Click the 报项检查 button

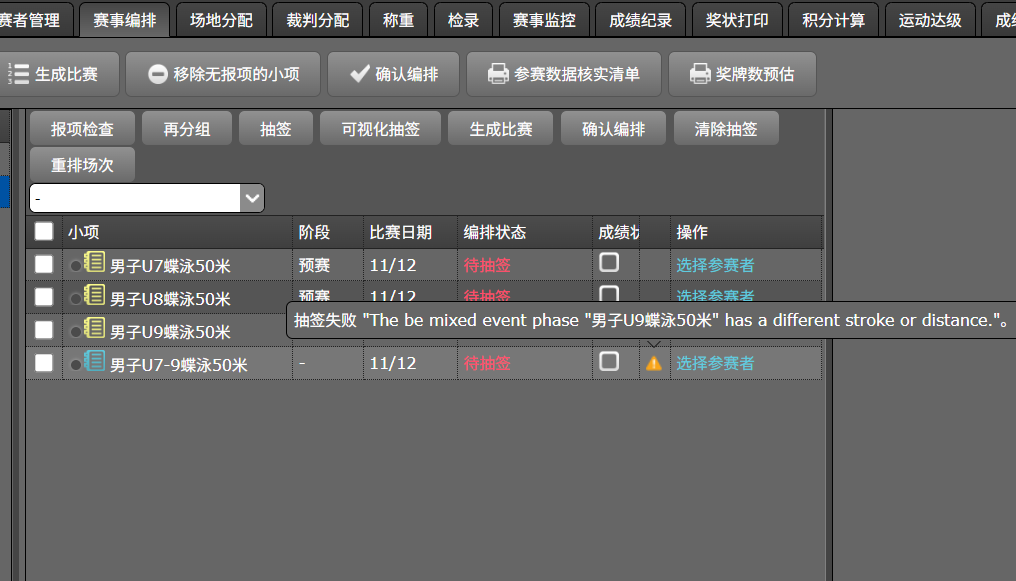pyautogui.click(x=80, y=128)
